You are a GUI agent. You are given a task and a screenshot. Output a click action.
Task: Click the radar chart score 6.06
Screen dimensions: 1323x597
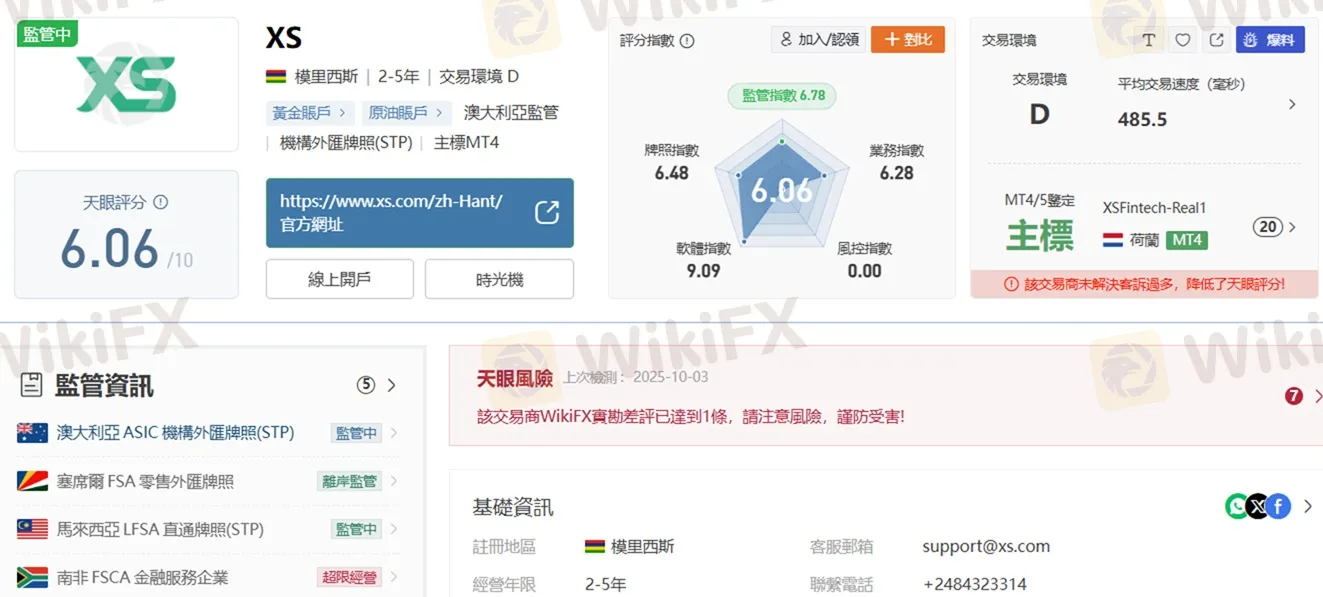tap(782, 190)
